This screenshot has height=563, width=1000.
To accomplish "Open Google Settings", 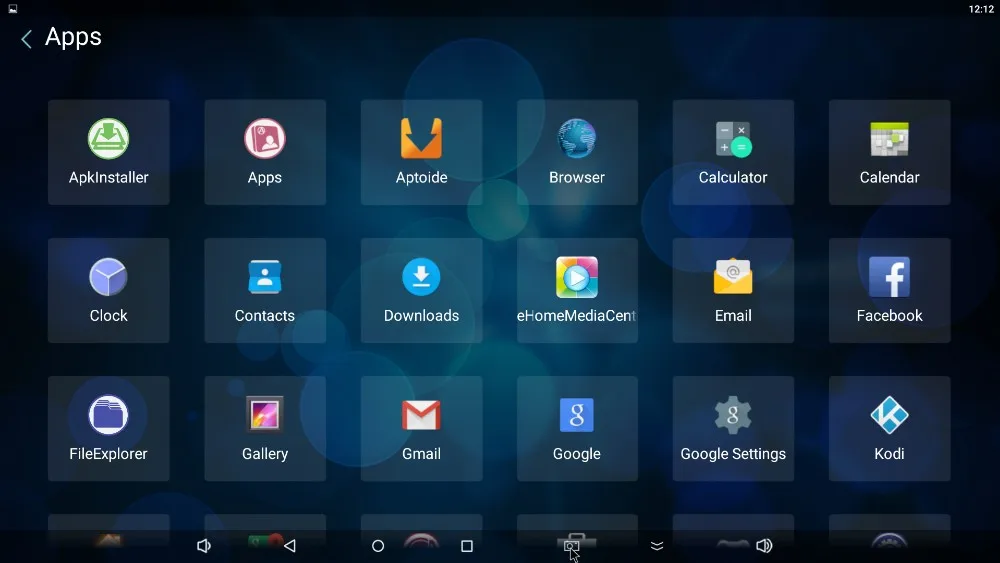I will [x=733, y=428].
